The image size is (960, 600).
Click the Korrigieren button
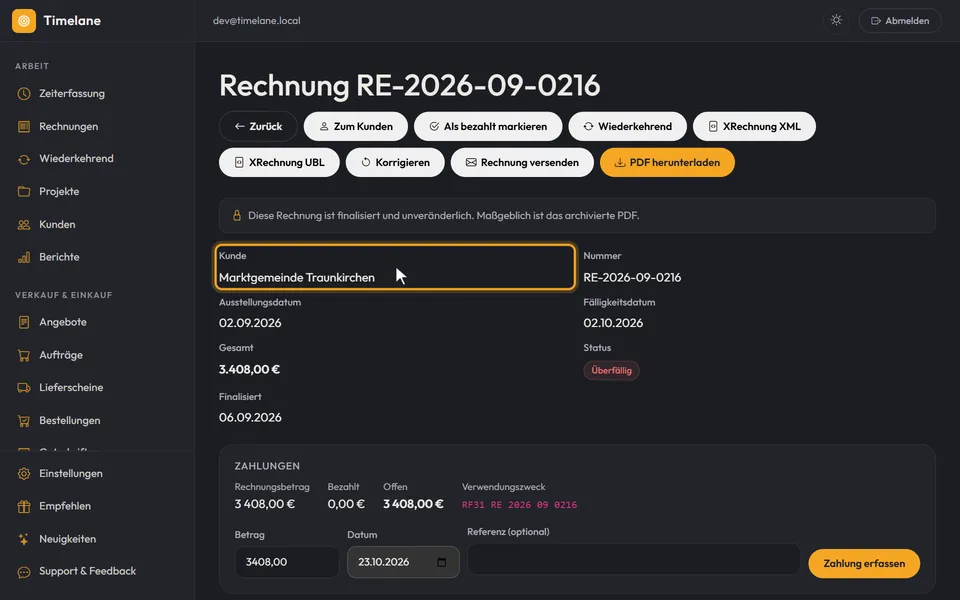coord(395,162)
